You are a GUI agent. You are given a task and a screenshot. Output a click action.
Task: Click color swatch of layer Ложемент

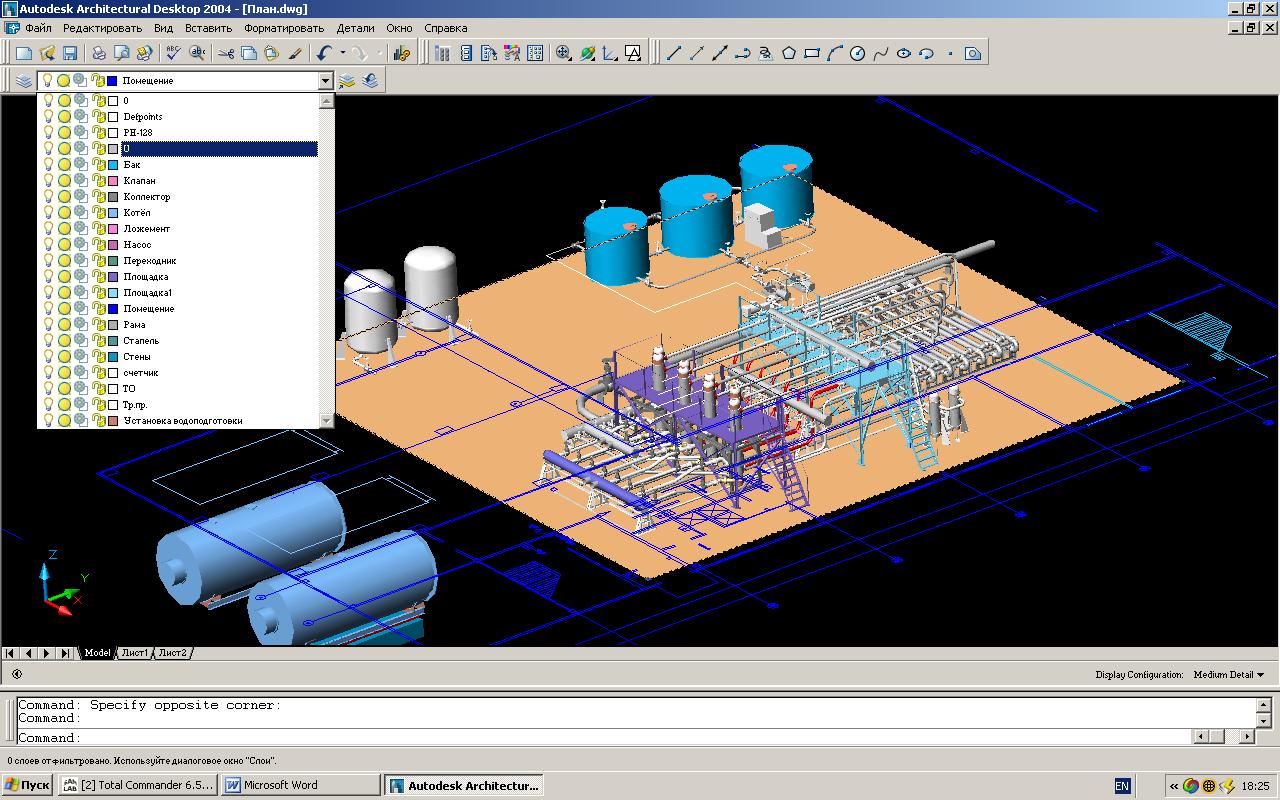113,228
